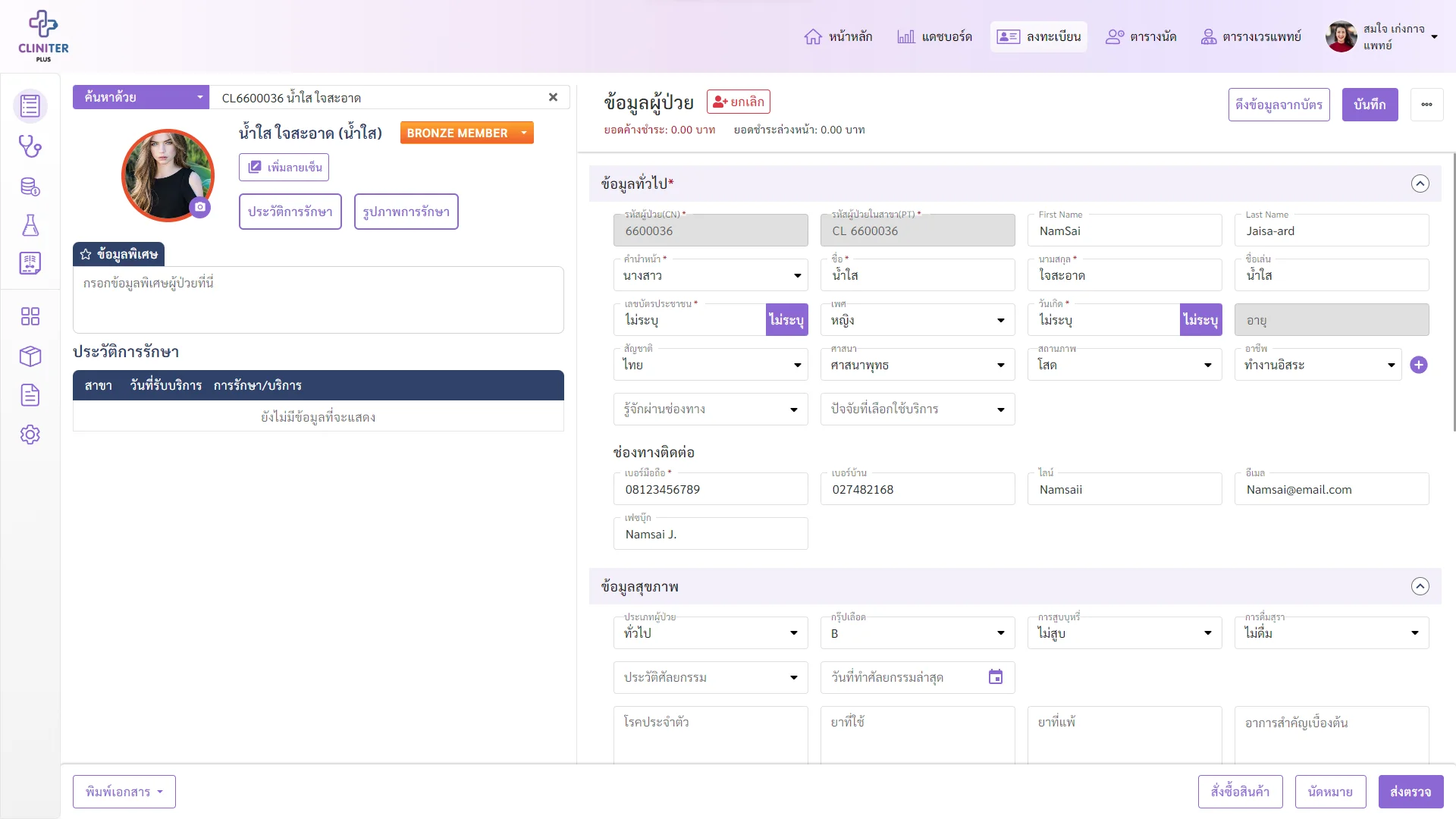Open the รู้จักผ่านช่องทาง referral channel dropdown
Image resolution: width=1456 pixels, height=819 pixels.
[x=711, y=409]
